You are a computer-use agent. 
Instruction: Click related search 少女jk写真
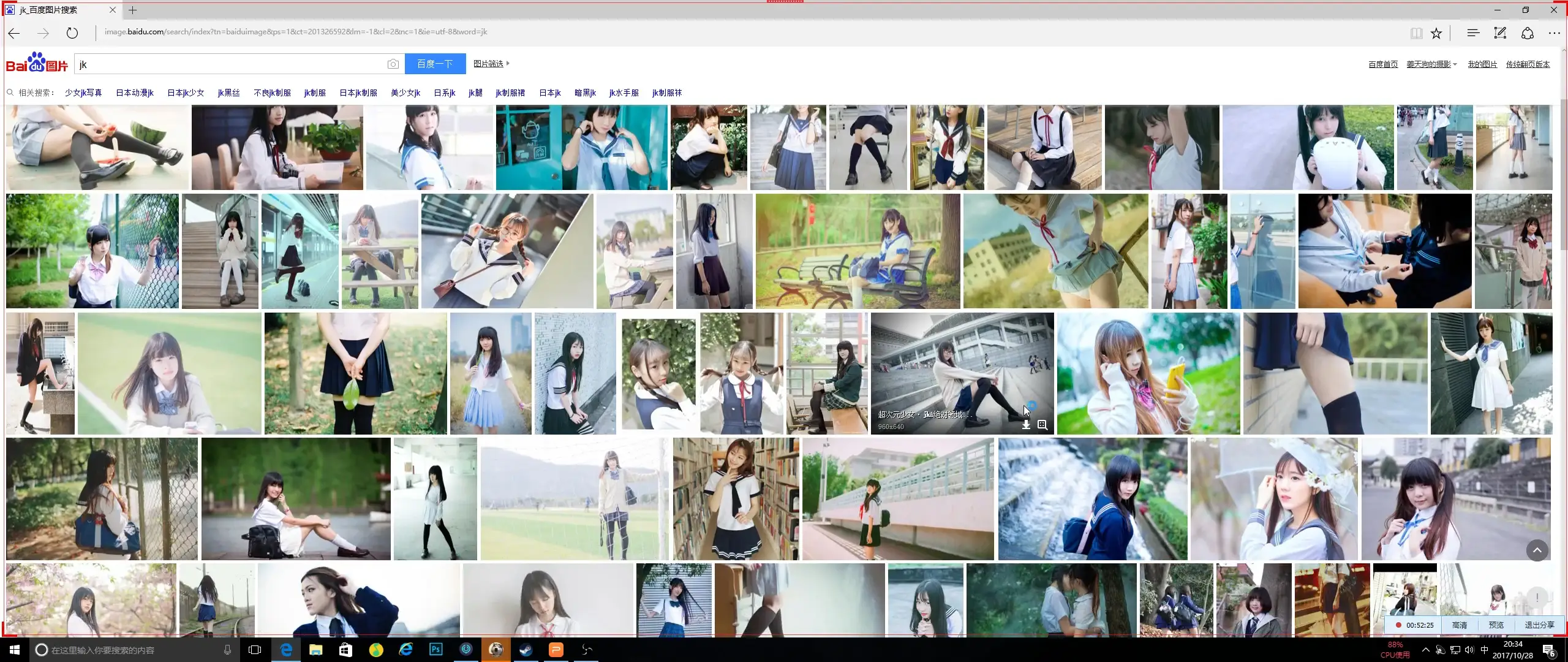click(x=83, y=93)
